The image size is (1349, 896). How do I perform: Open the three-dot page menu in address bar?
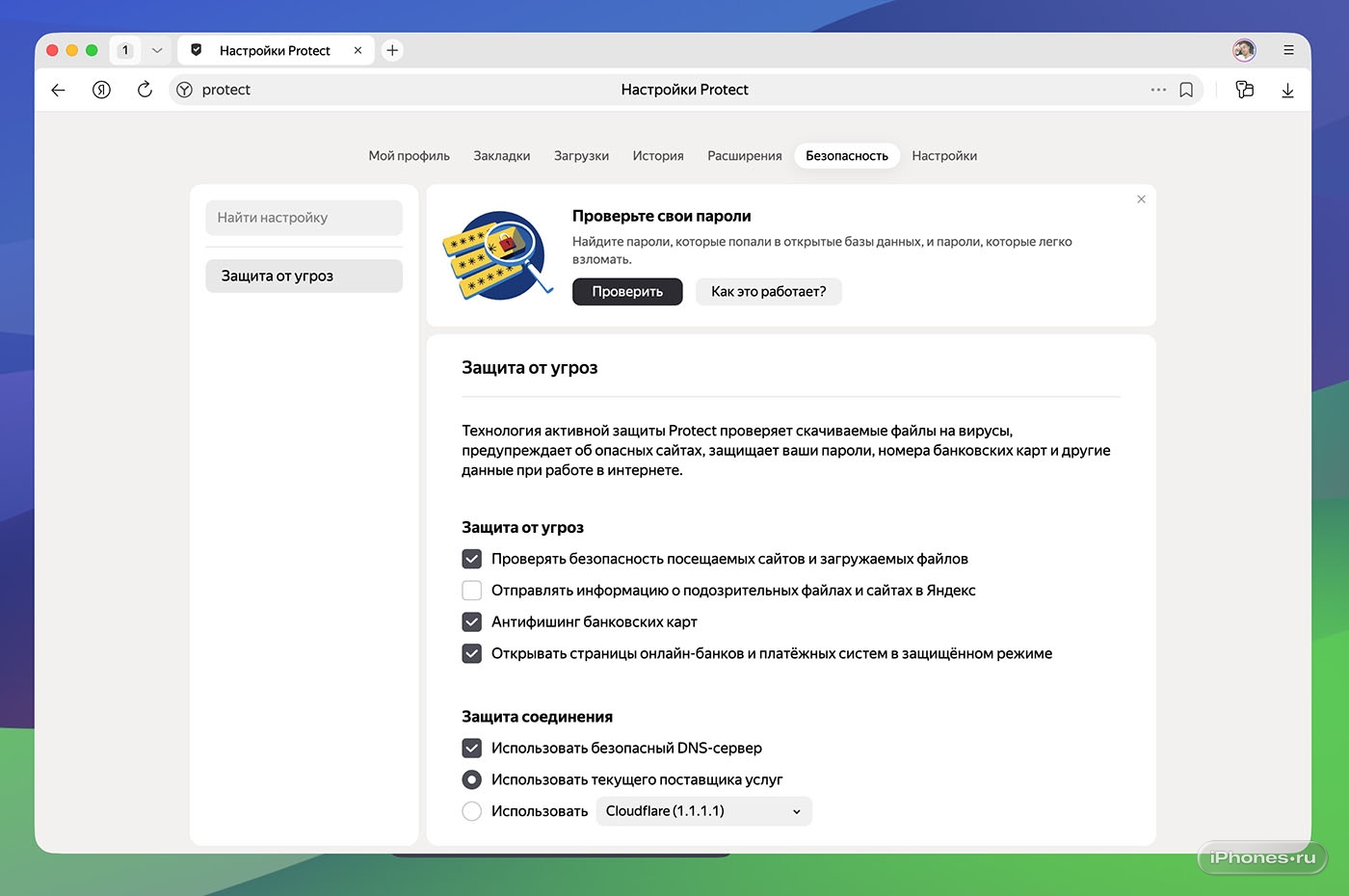coord(1158,90)
